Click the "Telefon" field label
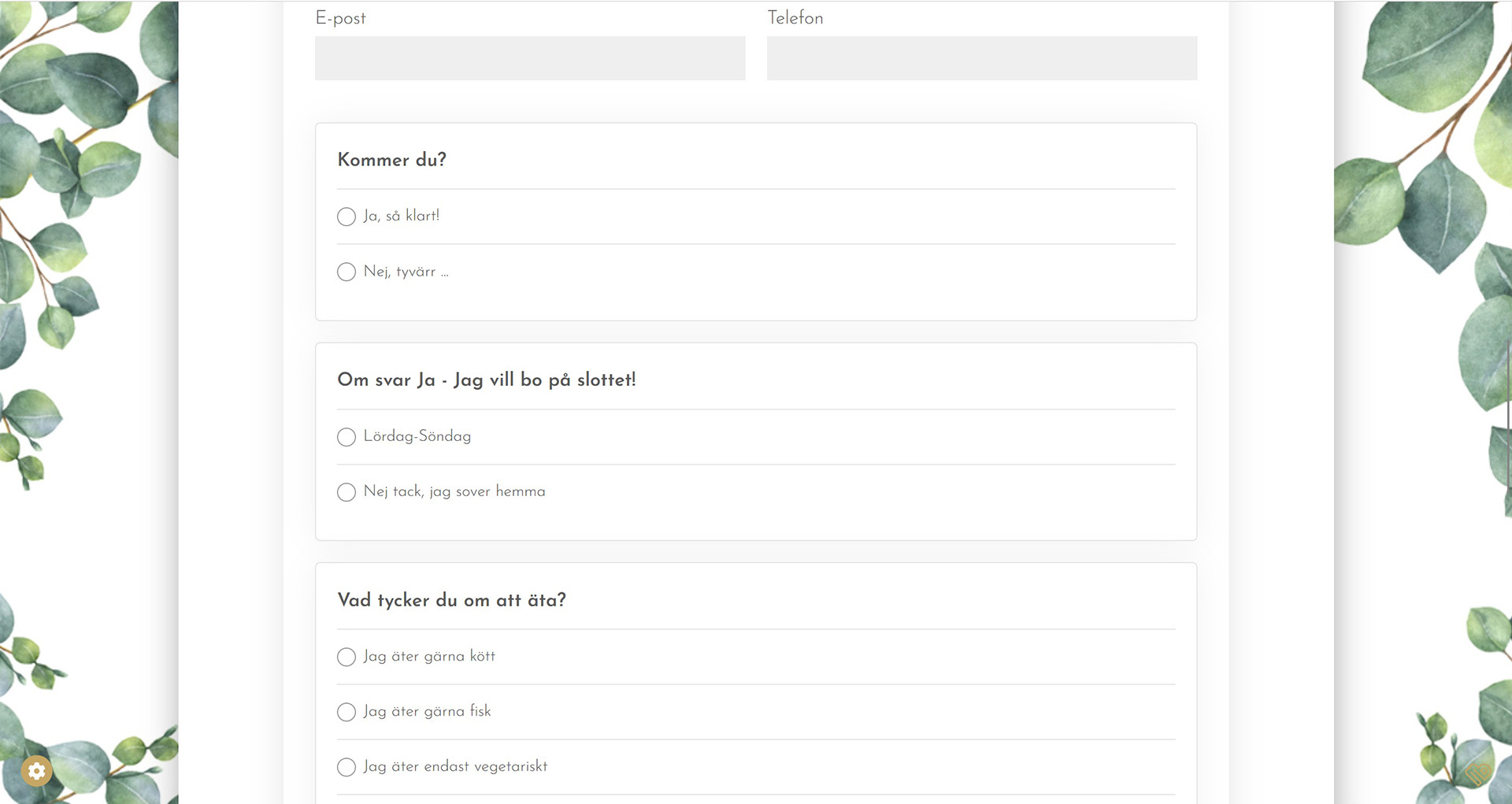 click(x=795, y=18)
